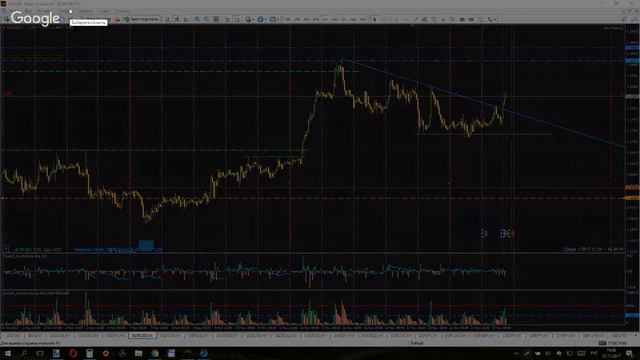The width and height of the screenshot is (640, 360).
Task: Switch chart to bar chart type
Action: coord(167,19)
